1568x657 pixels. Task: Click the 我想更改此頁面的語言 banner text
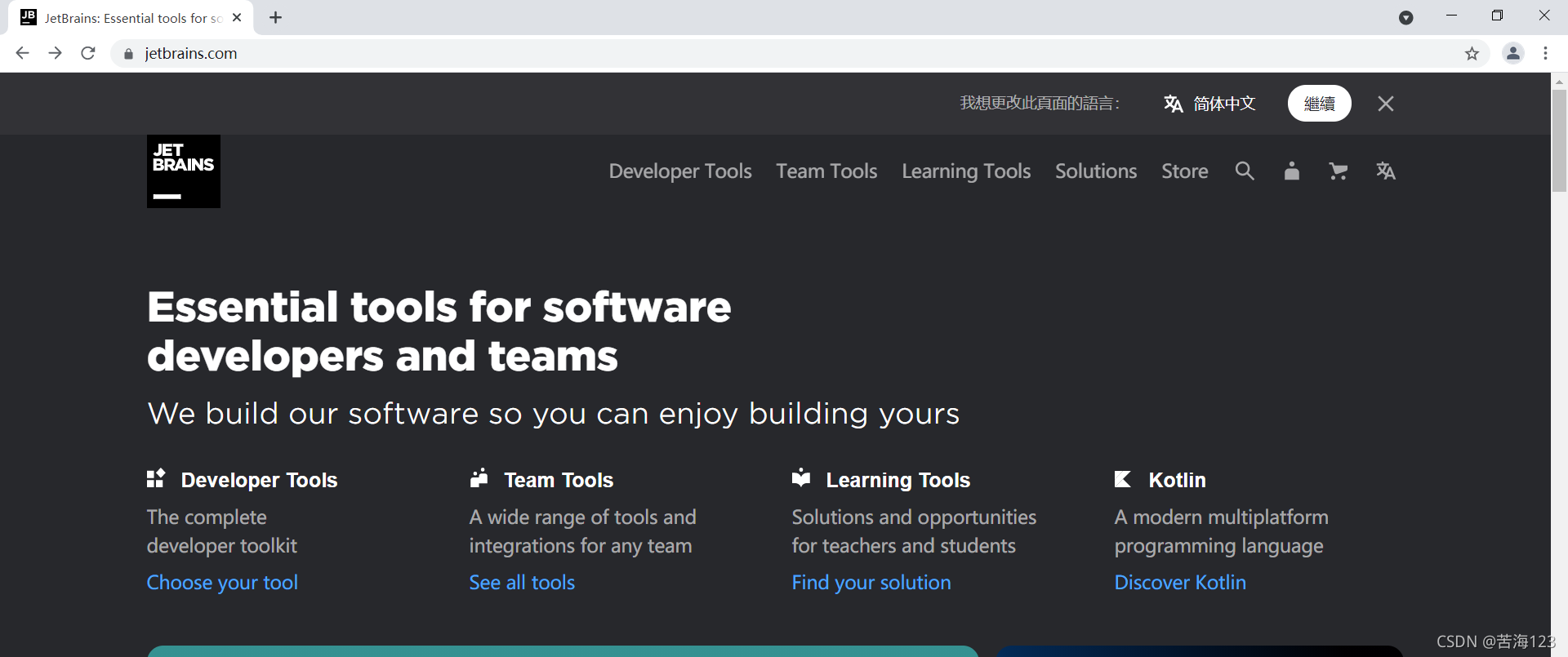1040,104
